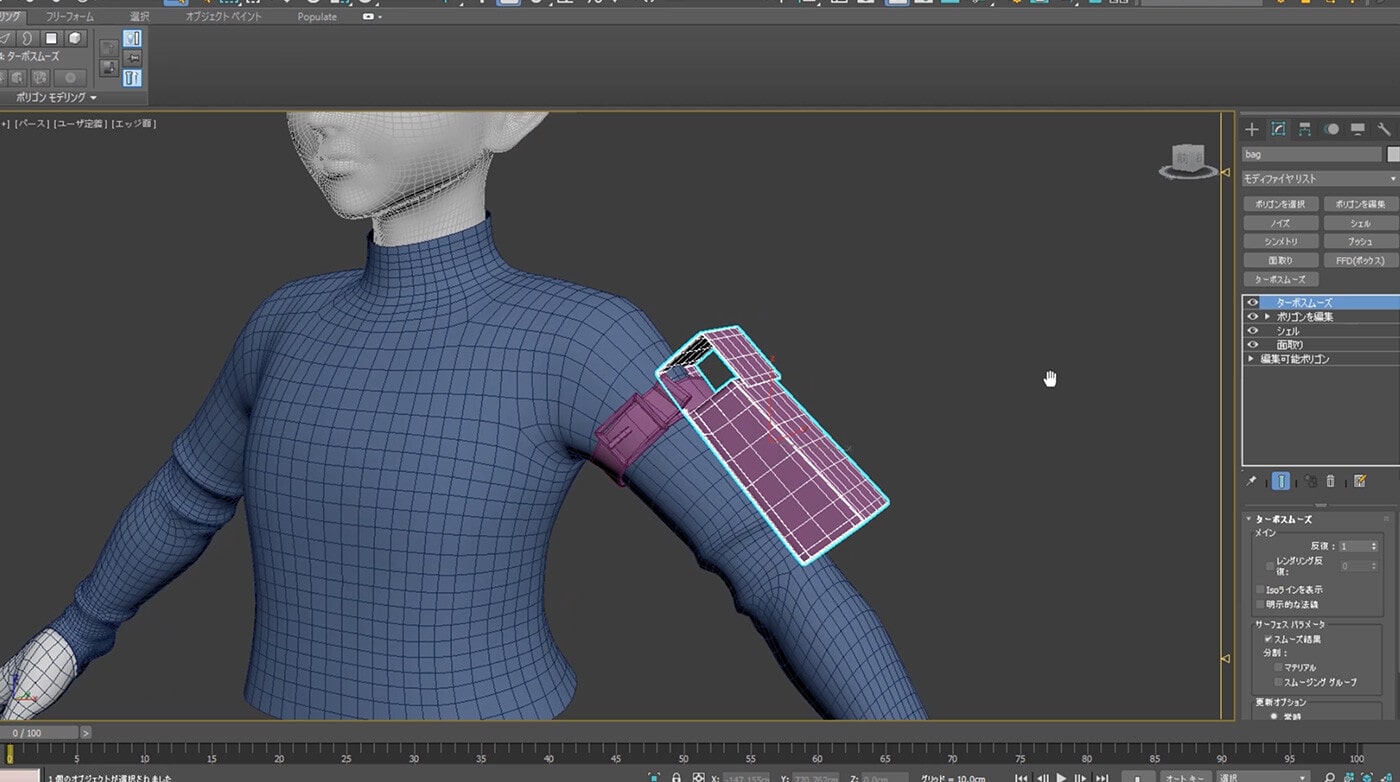Open the Utilities wrench panel

[x=1384, y=130]
